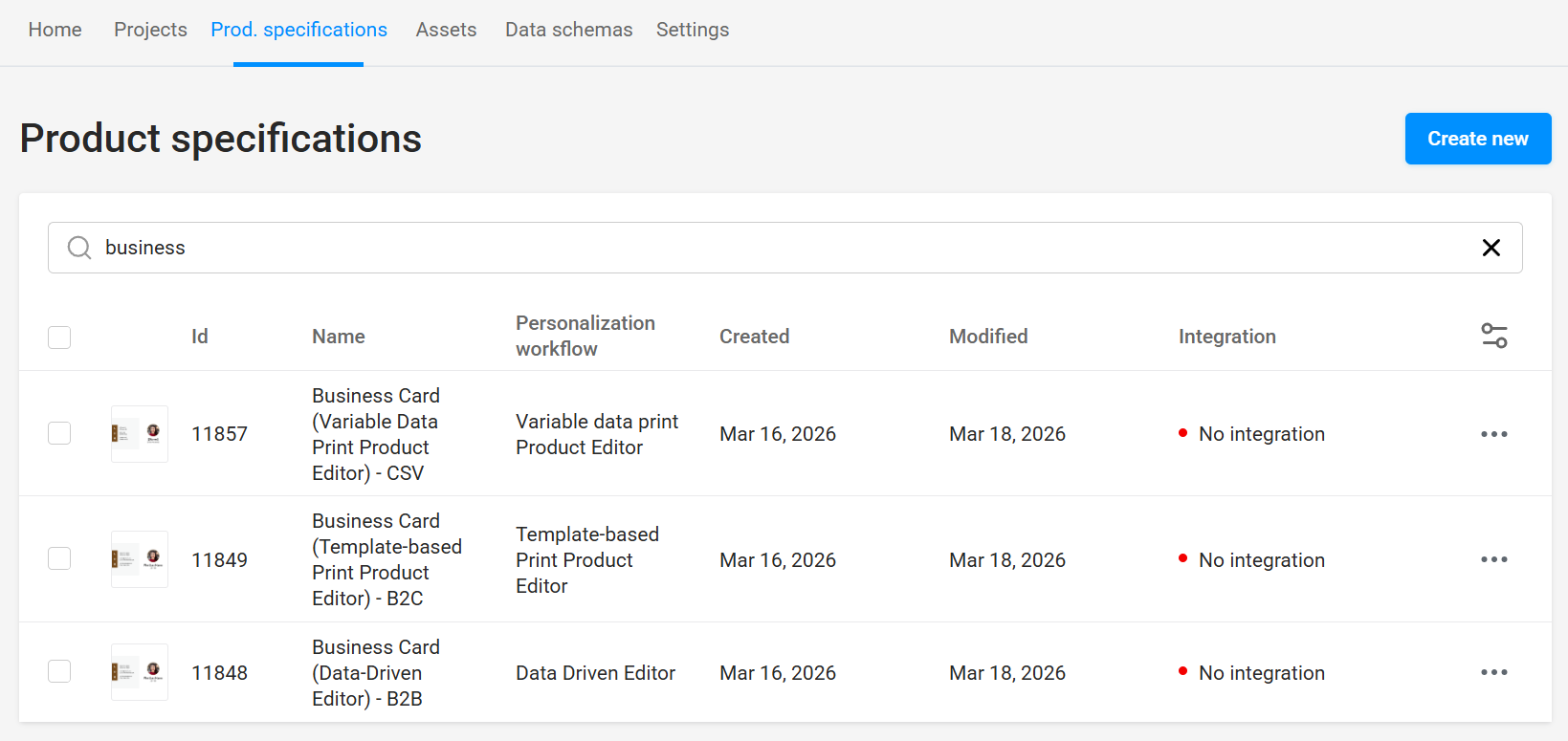Image resolution: width=1568 pixels, height=741 pixels.
Task: Toggle the select-all header checkbox
Action: tap(59, 338)
